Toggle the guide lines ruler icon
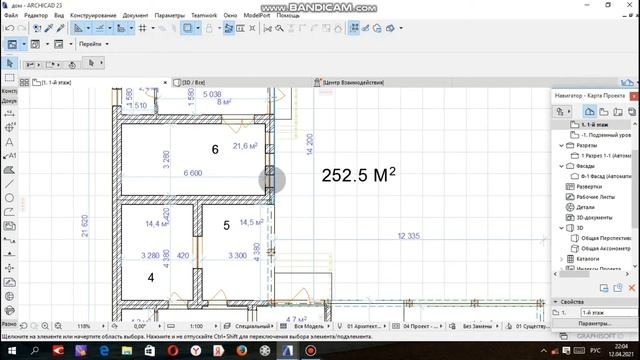 pyautogui.click(x=78, y=28)
